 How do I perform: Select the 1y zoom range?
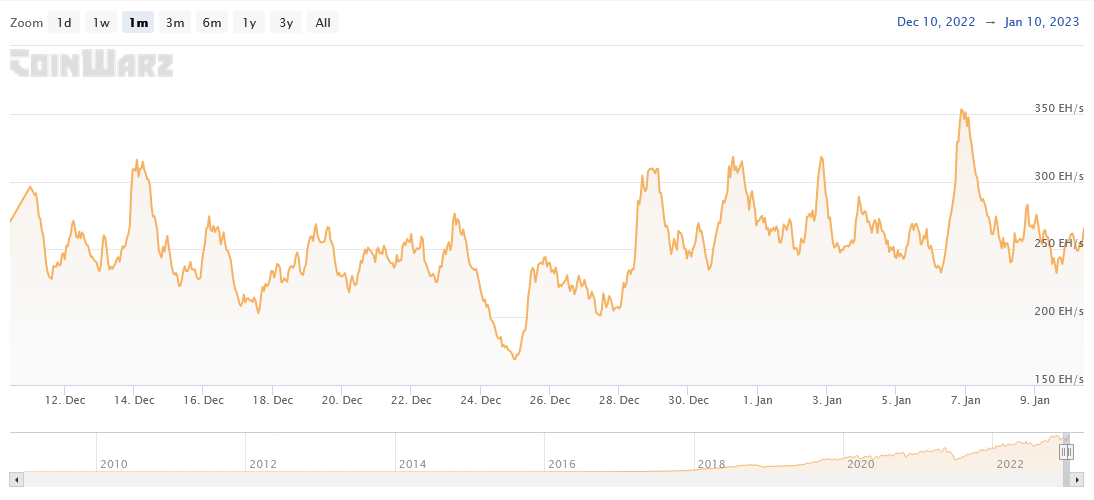[249, 22]
